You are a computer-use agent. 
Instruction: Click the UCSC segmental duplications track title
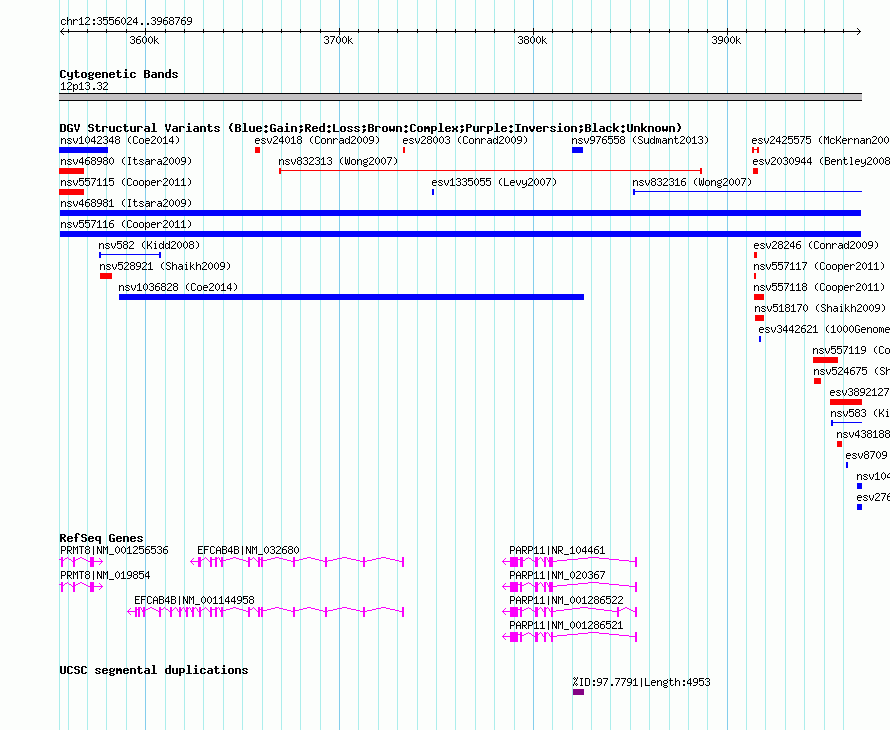click(x=154, y=670)
